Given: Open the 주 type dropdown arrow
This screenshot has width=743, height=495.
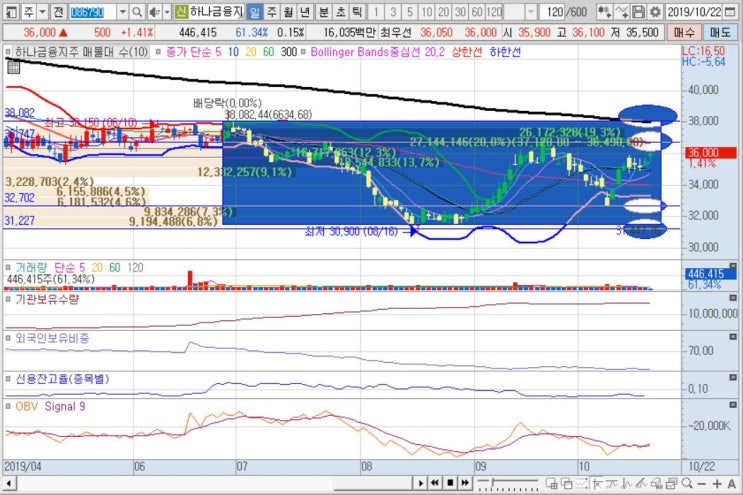Looking at the screenshot, I should (42, 11).
